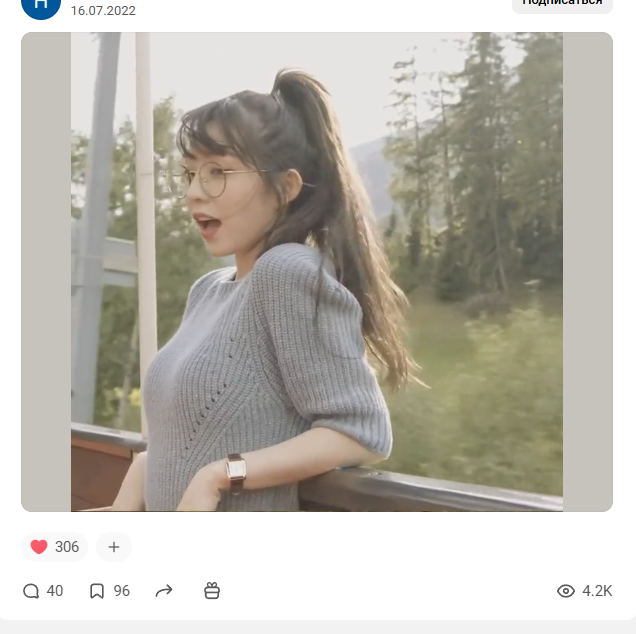Send a gift with the gift icon
This screenshot has height=634, width=636.
click(x=212, y=591)
